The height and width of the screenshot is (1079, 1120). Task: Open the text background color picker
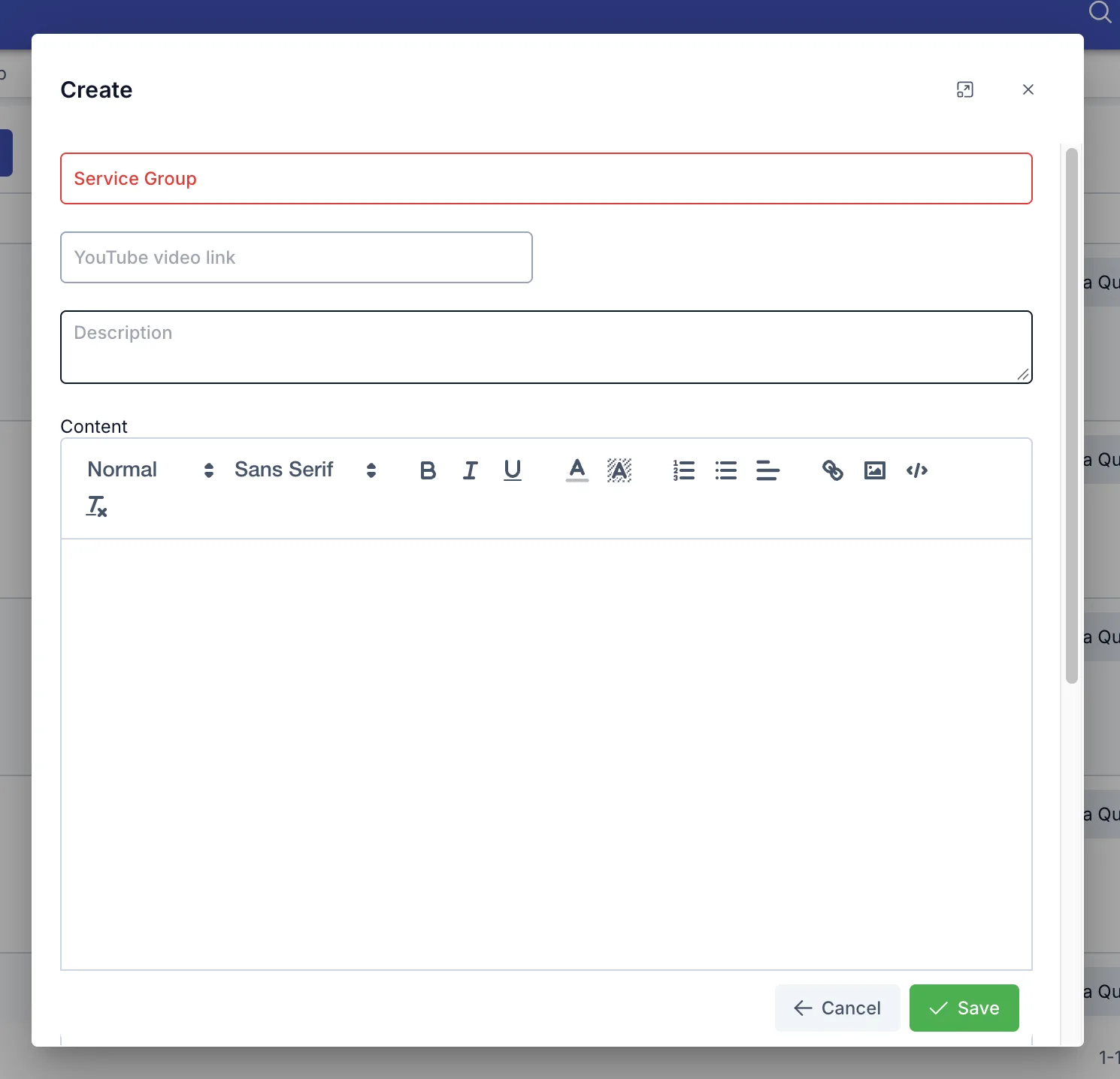pos(619,470)
